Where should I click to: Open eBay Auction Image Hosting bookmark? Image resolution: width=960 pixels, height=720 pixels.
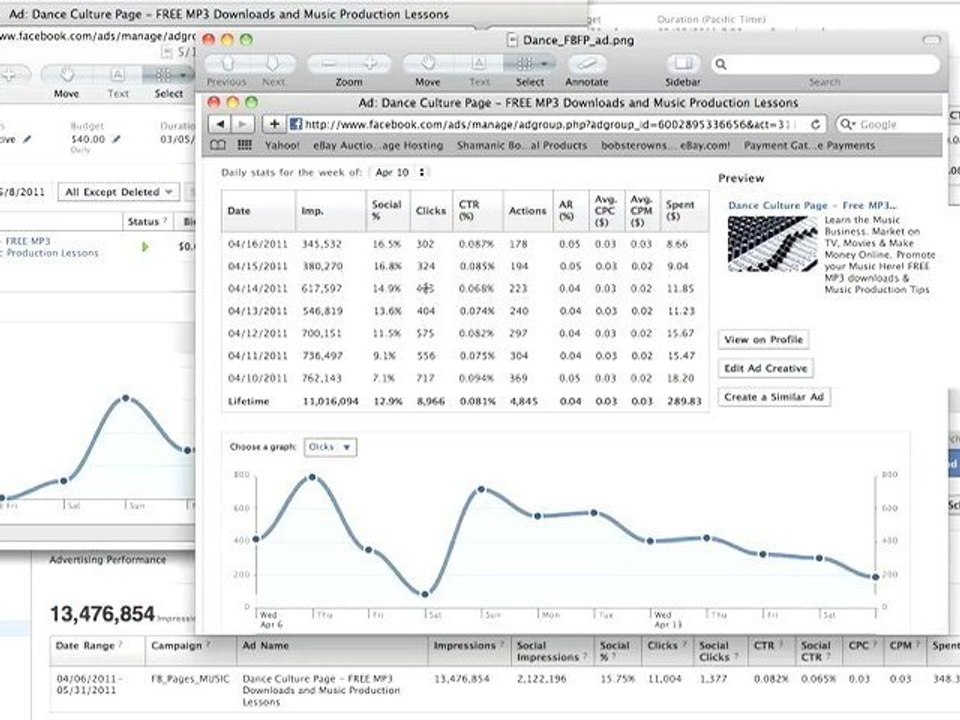pyautogui.click(x=378, y=146)
